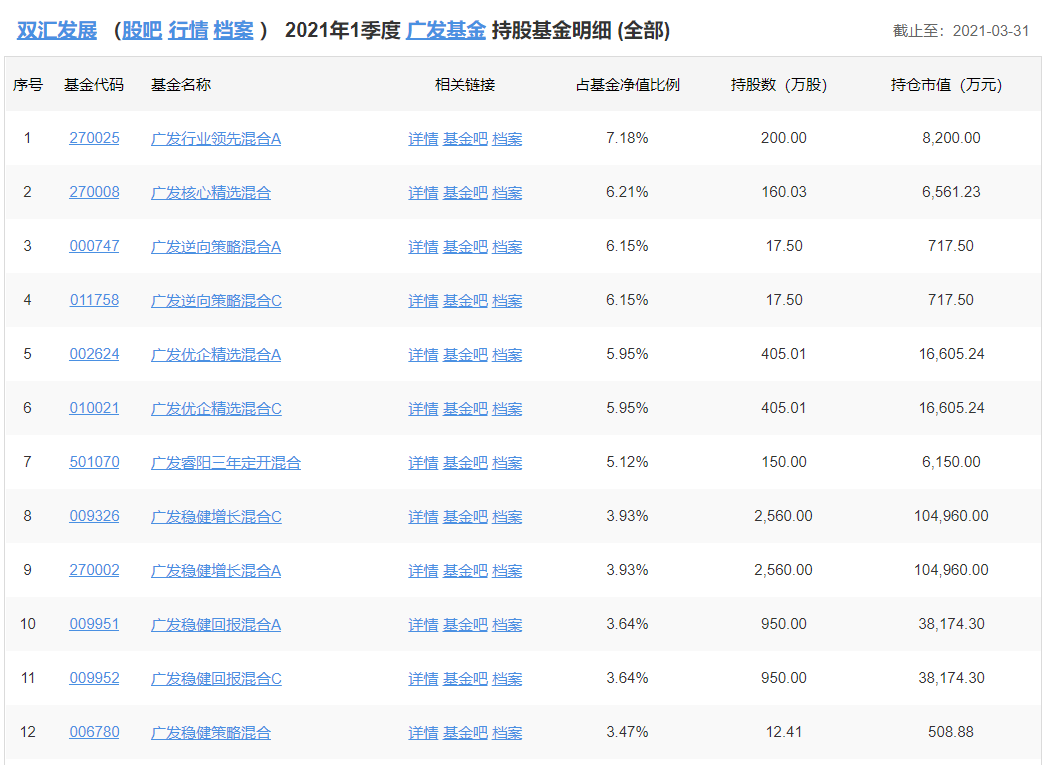Open 基金吧 for 广发逆向策略混合C row
This screenshot has width=1043, height=765.
click(465, 300)
